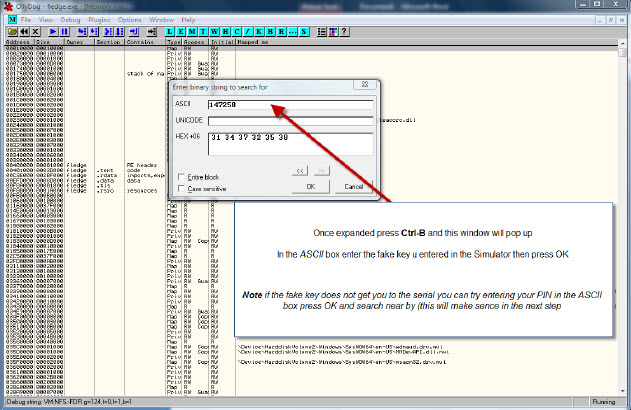Screen dimensions: 631x410
Task: Run the program with the play icon
Action: click(x=53, y=31)
